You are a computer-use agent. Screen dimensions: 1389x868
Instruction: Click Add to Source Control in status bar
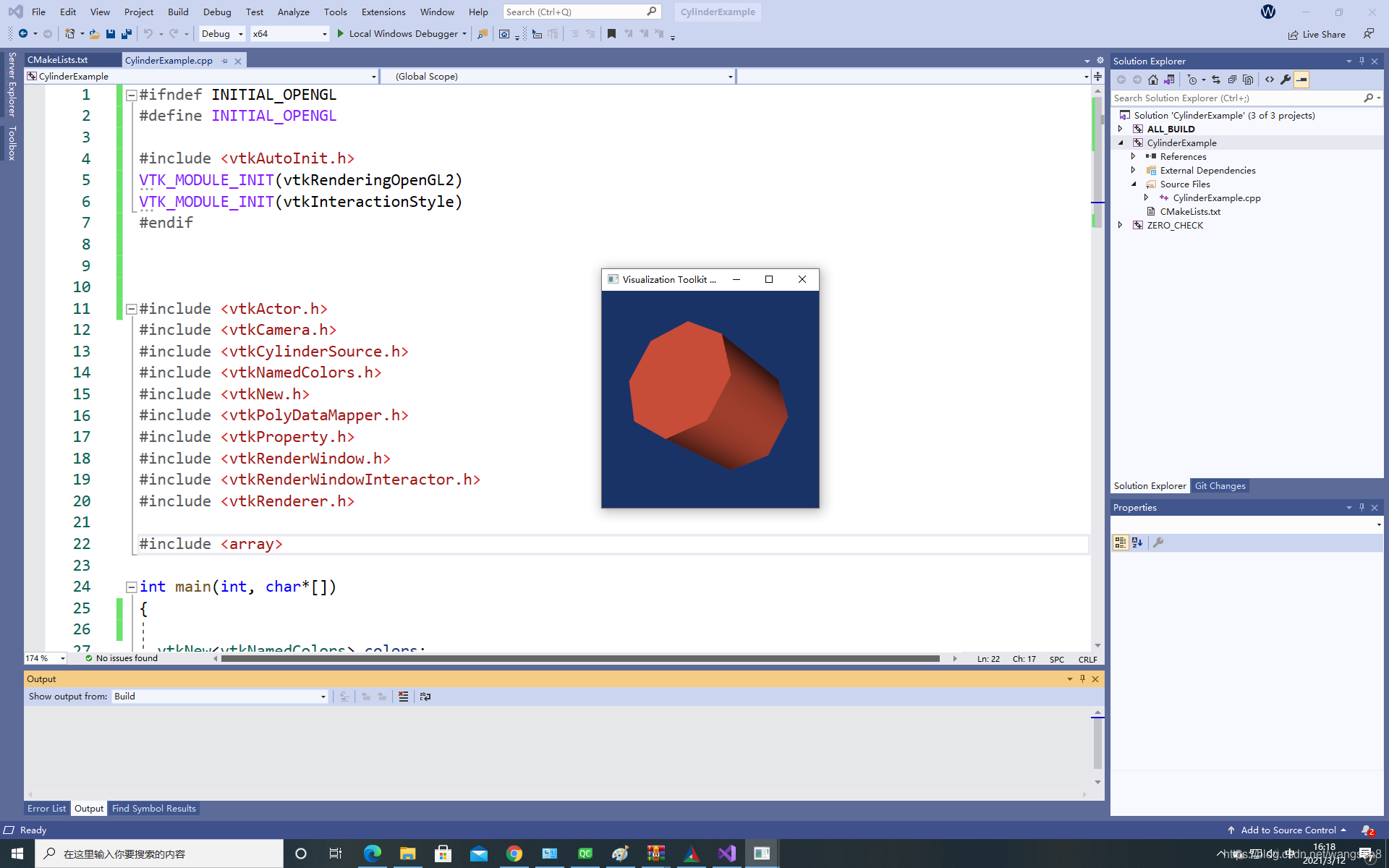pos(1288,830)
